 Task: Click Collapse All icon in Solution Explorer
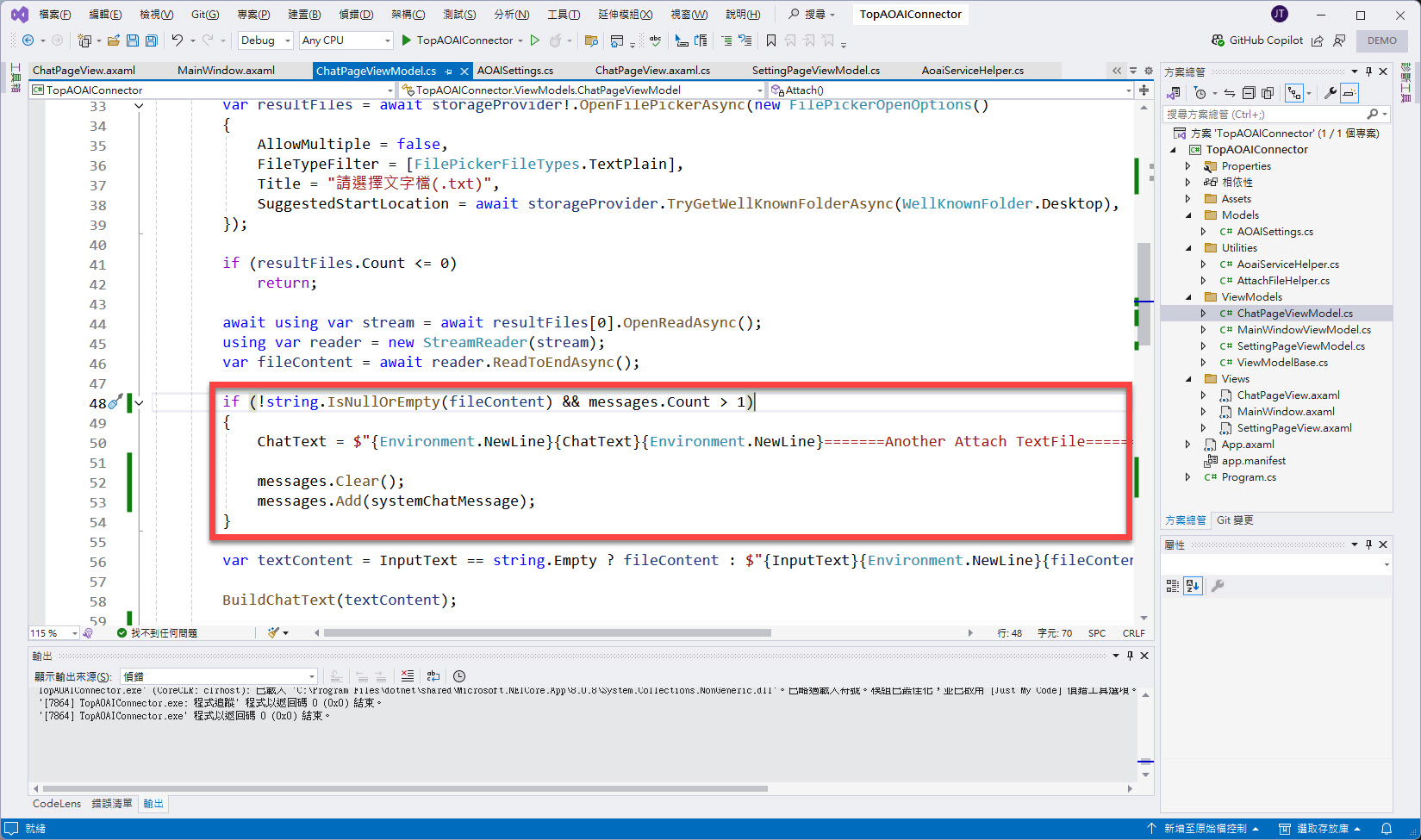tap(1249, 93)
